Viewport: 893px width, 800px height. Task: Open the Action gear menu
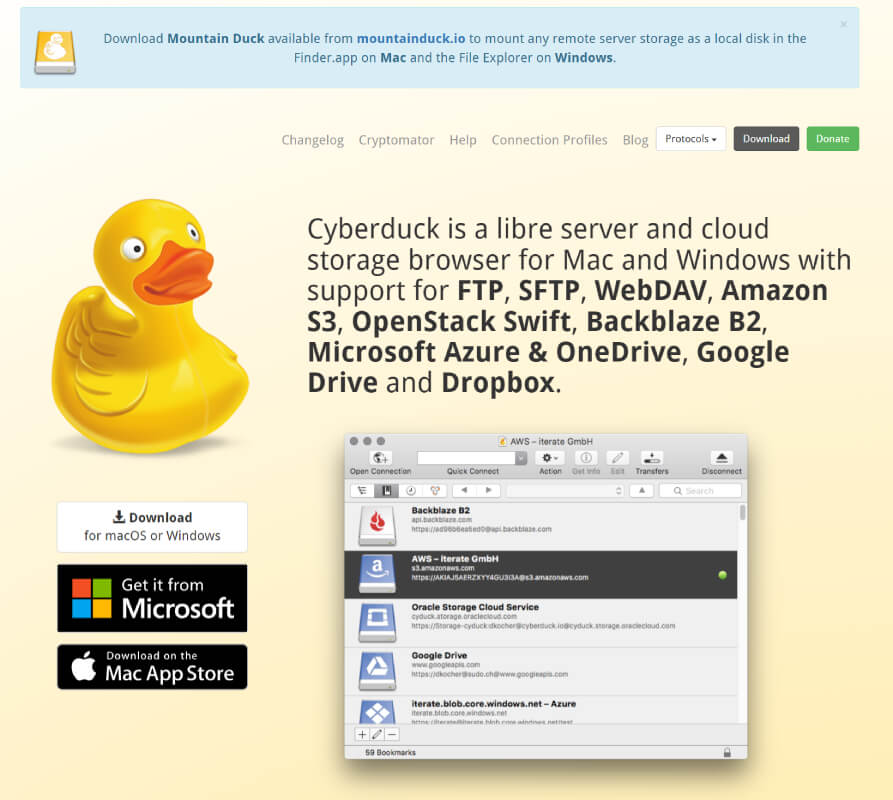pos(550,458)
